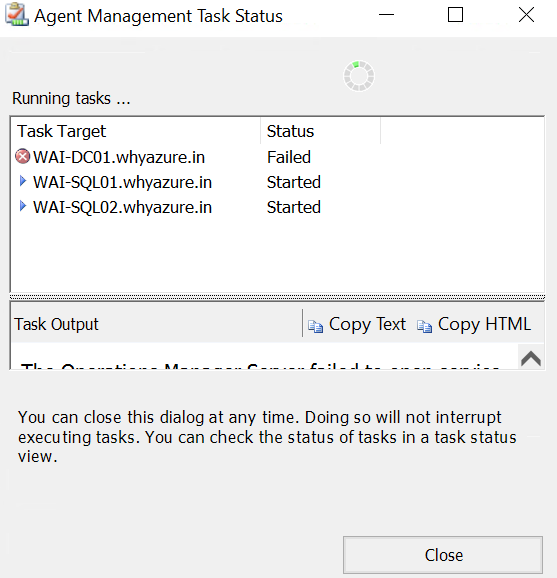Viewport: 557px width, 578px height.
Task: Select the WAI-DC01.whyazure.in task row
Action: click(277, 157)
